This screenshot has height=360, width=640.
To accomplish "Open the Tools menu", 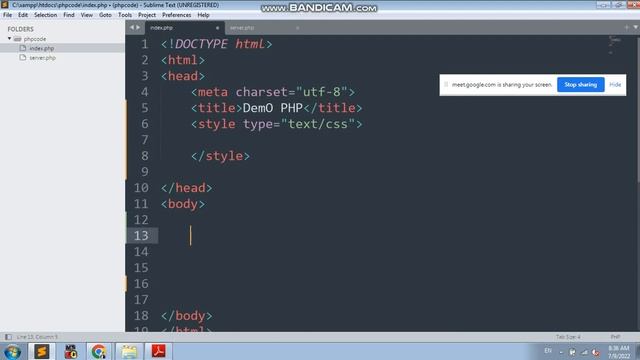I will tap(125, 15).
